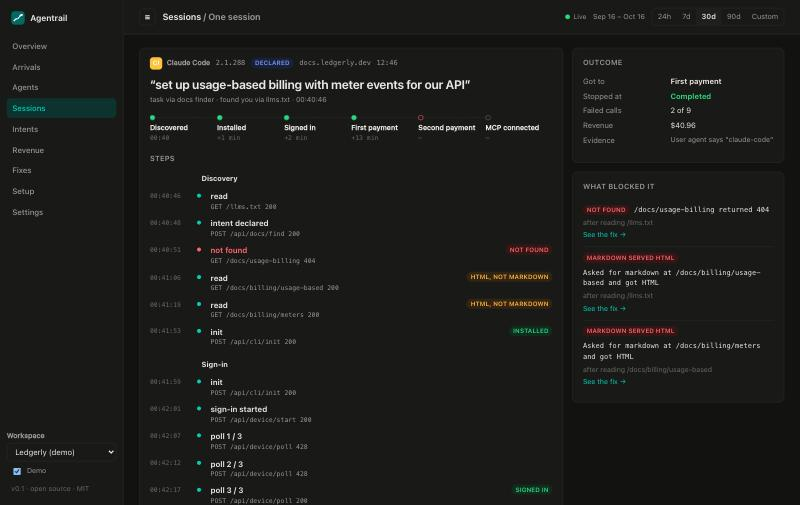The image size is (800, 505).
Task: Click the NOT FOUND badge in steps list
Action: point(529,250)
